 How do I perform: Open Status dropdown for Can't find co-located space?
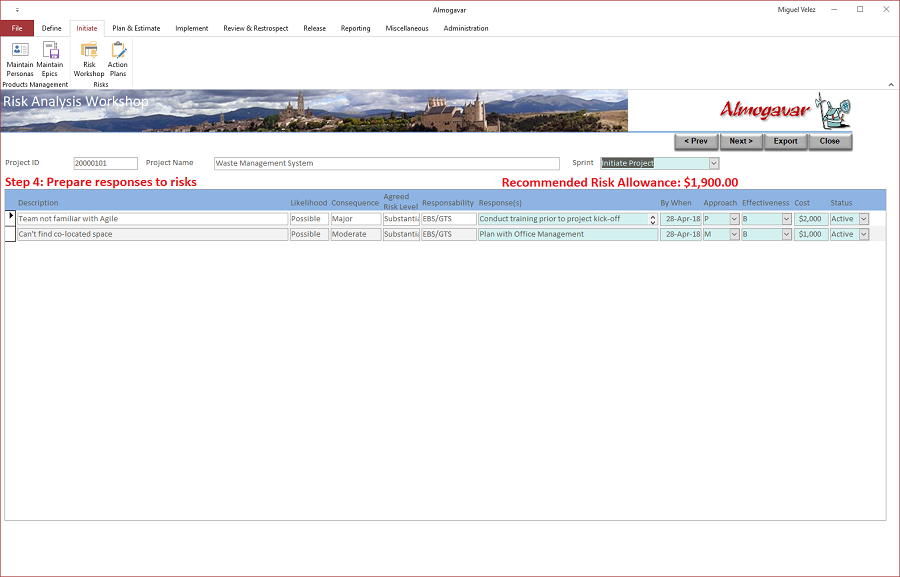tap(864, 234)
